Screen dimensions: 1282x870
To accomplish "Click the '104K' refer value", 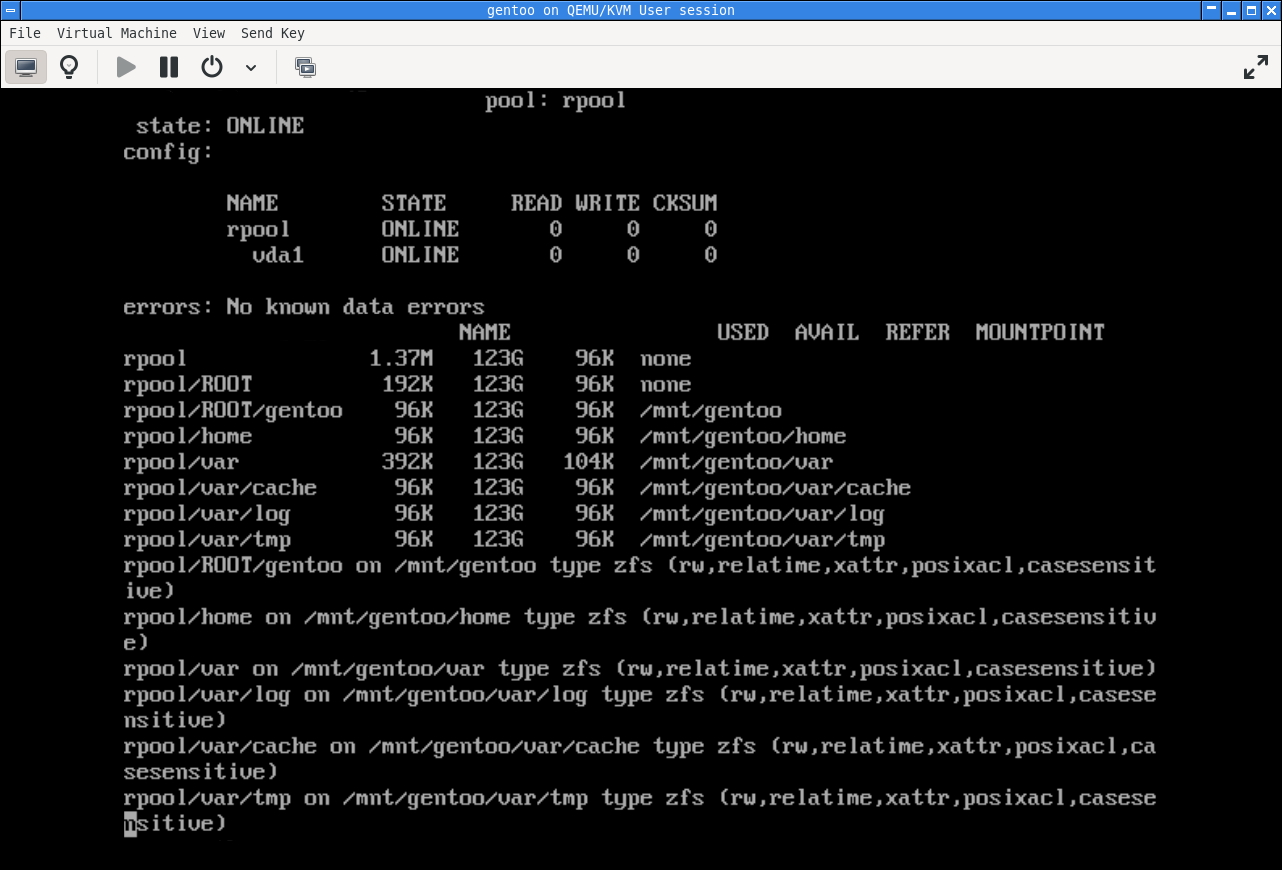I will [x=588, y=462].
